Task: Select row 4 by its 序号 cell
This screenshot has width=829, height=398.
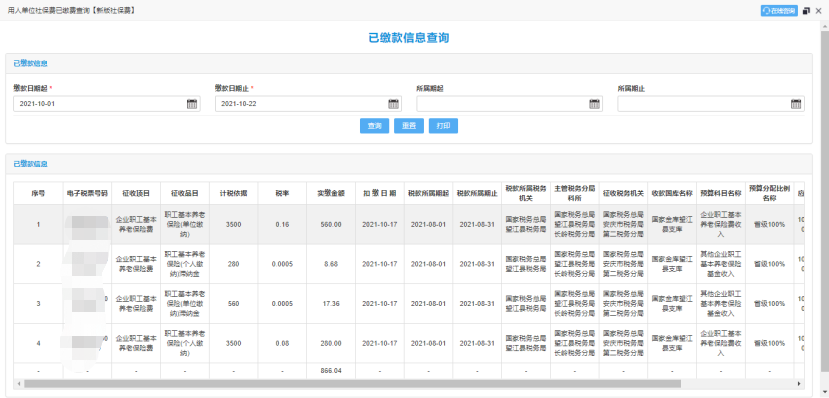Action: (38, 344)
